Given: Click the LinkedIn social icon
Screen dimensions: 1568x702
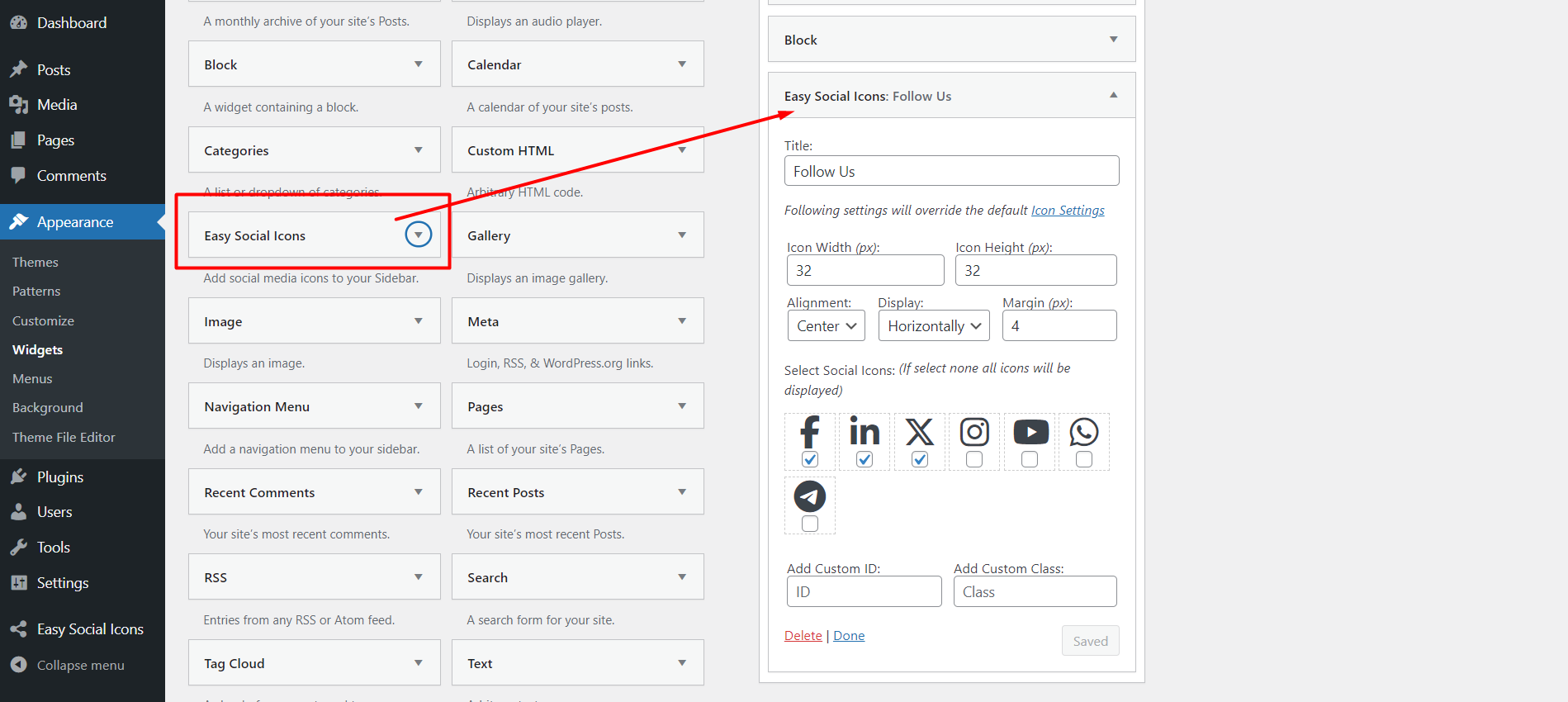Looking at the screenshot, I should pos(865,431).
